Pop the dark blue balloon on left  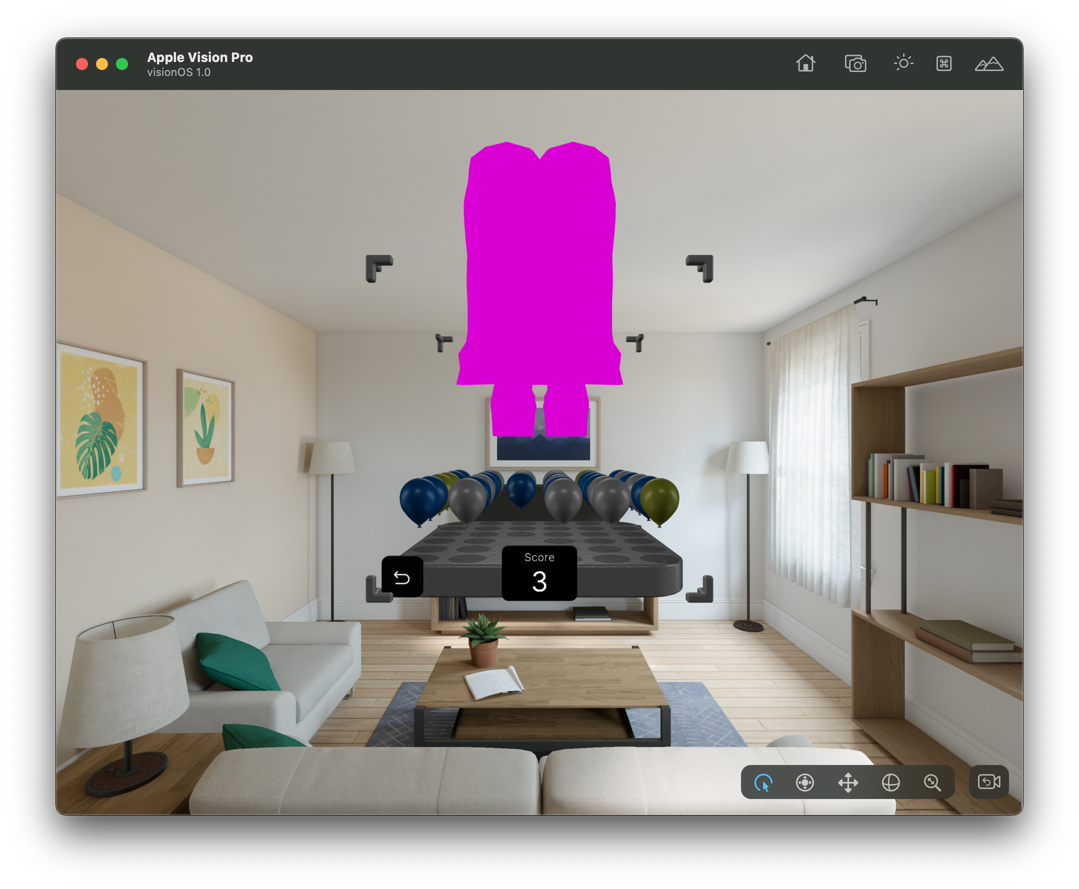420,501
